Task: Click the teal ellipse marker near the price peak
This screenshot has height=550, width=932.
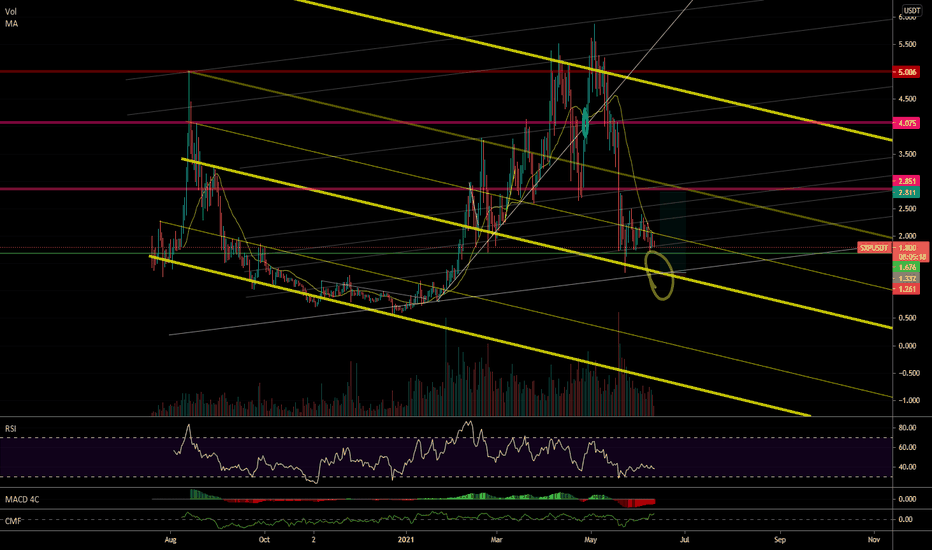Action: click(x=585, y=123)
